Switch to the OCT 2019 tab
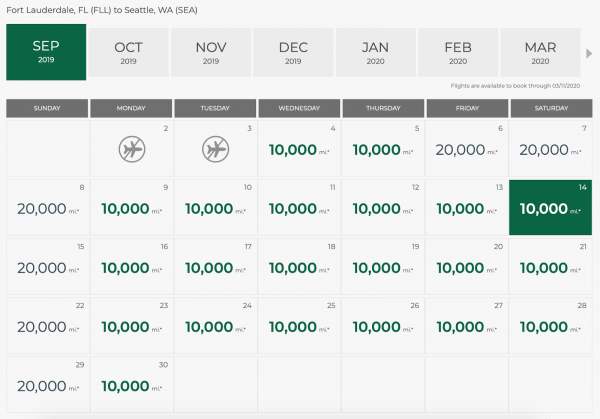The width and height of the screenshot is (600, 419). 128,53
